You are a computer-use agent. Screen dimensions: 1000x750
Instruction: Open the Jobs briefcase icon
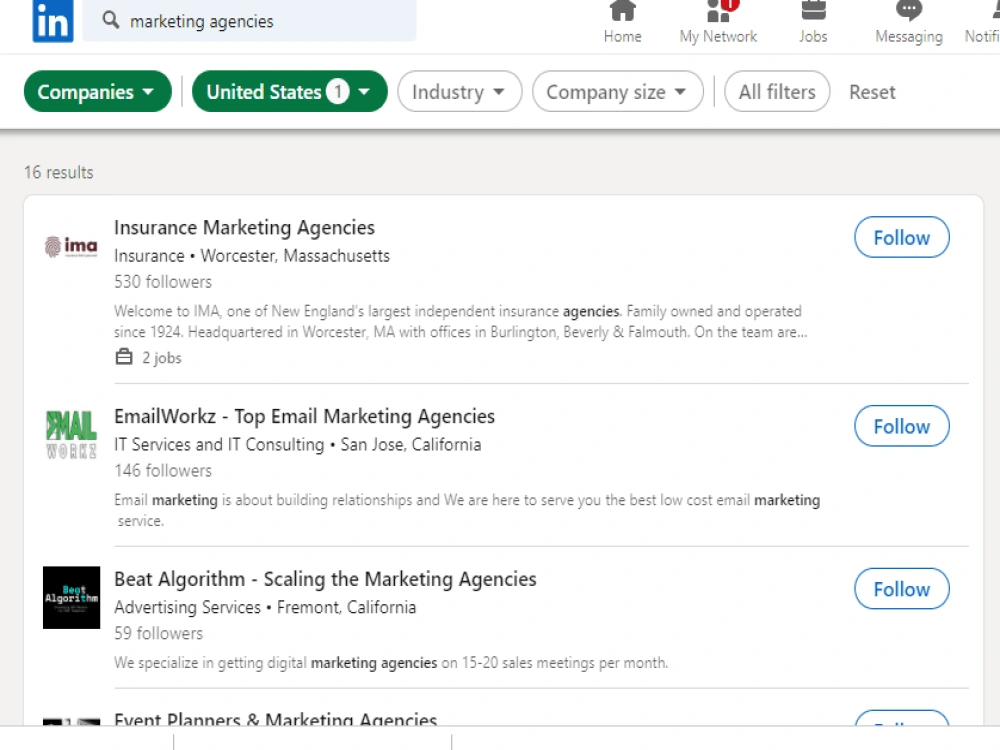(x=813, y=11)
